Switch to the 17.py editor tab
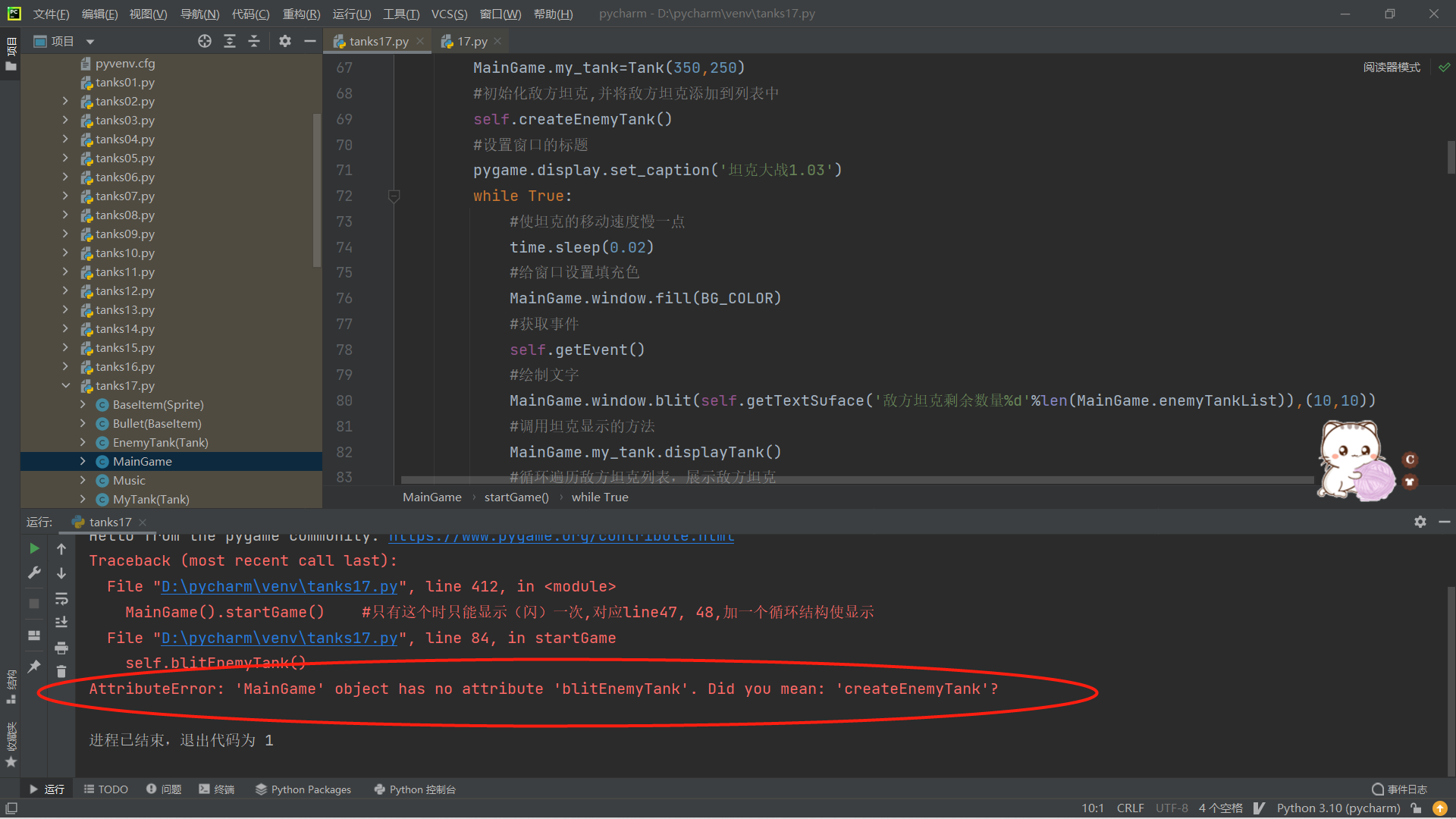The width and height of the screenshot is (1456, 819). click(471, 42)
